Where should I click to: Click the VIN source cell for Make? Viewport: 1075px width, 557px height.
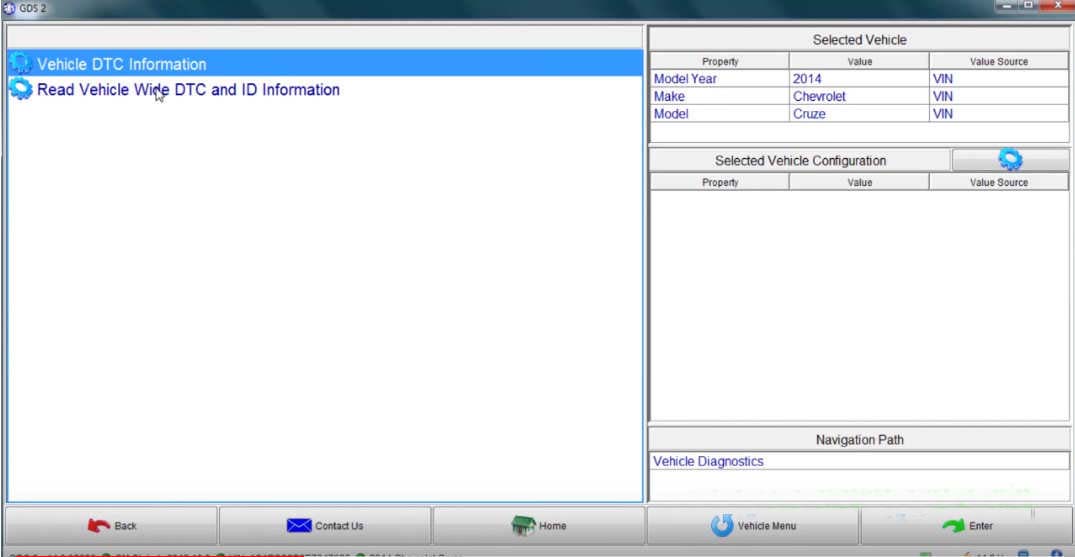(999, 97)
